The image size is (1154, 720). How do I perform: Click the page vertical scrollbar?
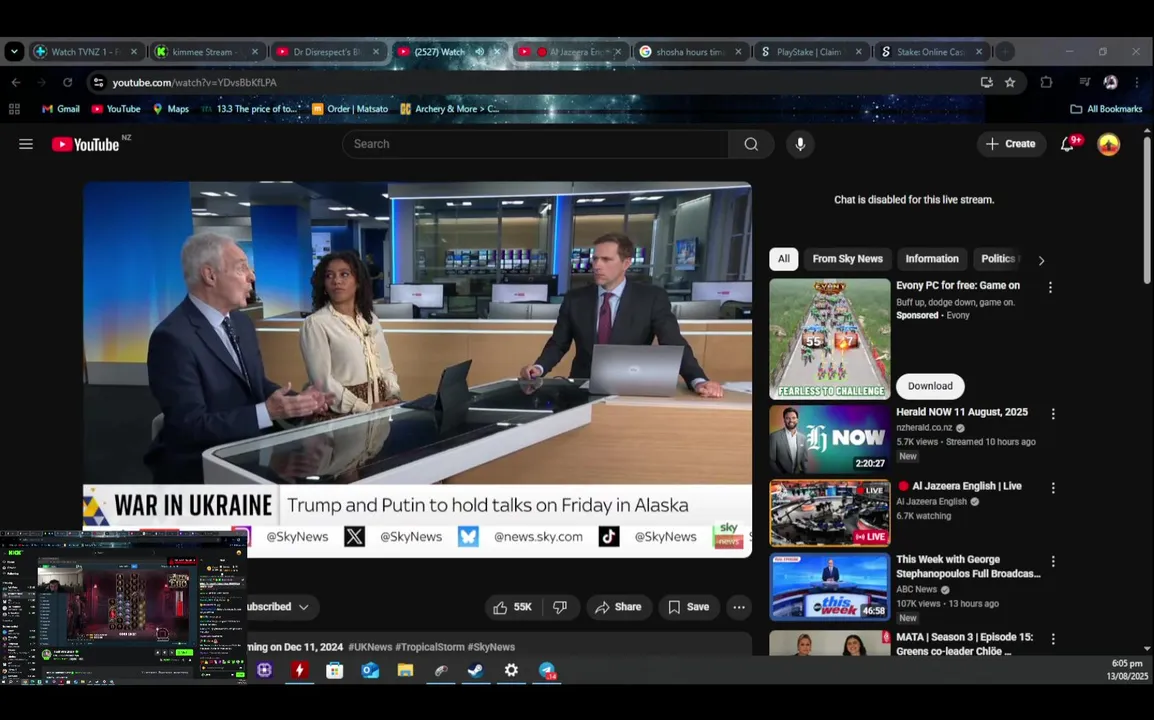pos(1147,210)
